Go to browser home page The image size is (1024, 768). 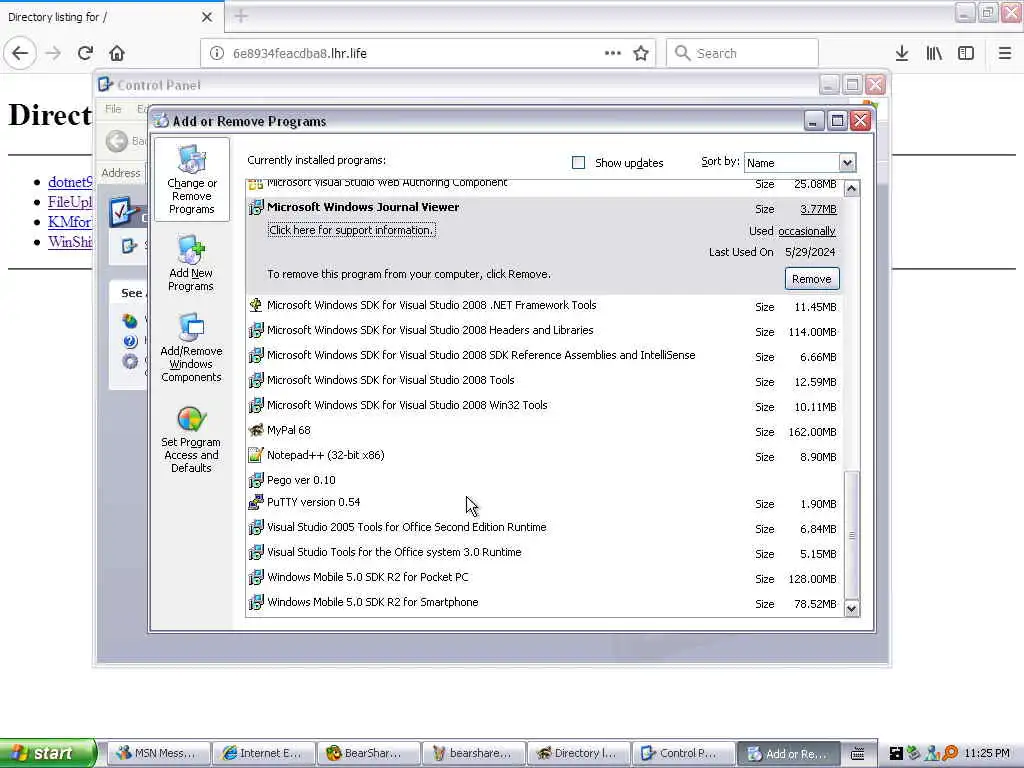[x=117, y=53]
